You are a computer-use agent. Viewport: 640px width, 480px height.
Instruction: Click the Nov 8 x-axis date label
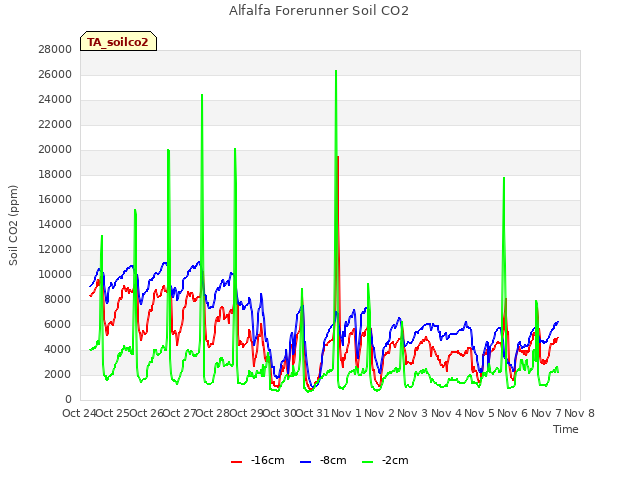point(580,413)
